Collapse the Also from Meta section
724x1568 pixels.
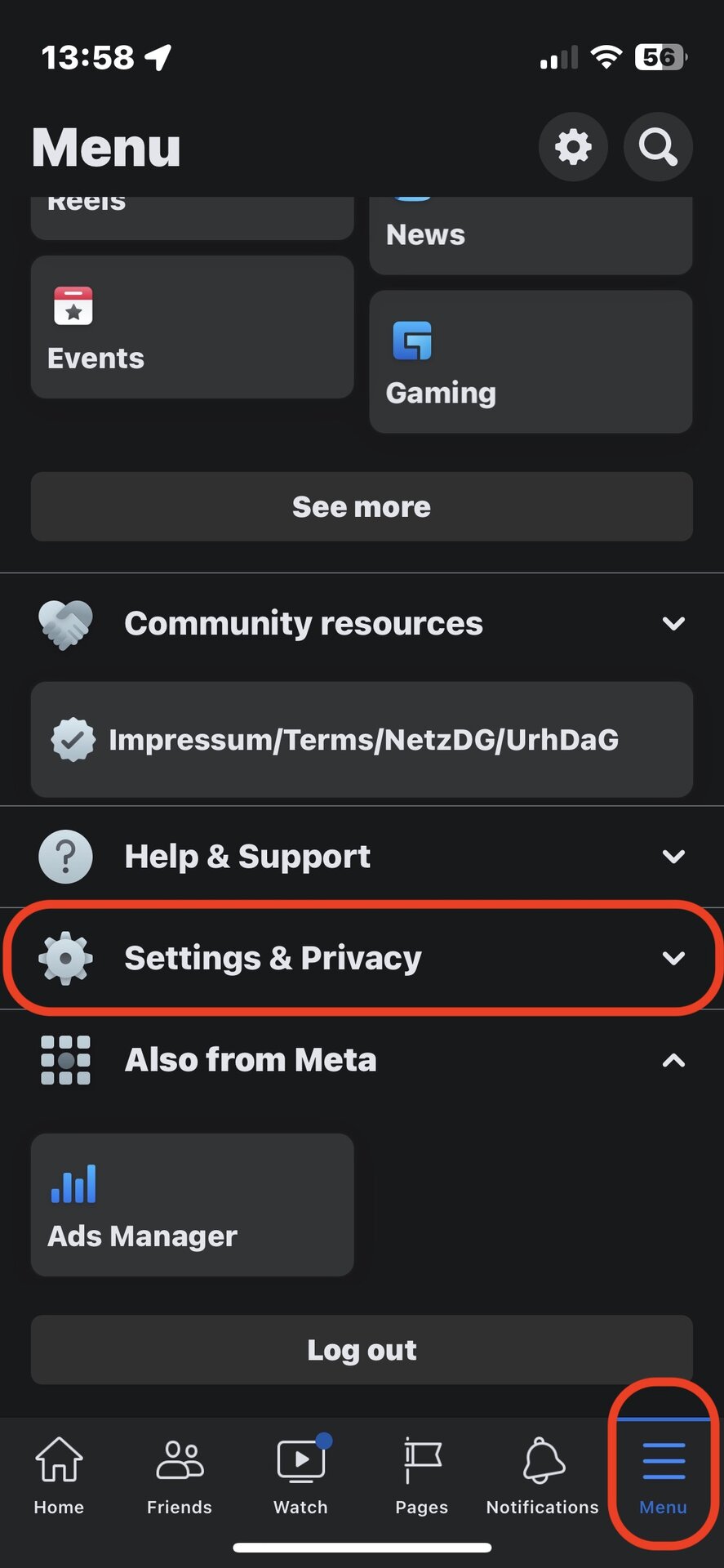(673, 1060)
